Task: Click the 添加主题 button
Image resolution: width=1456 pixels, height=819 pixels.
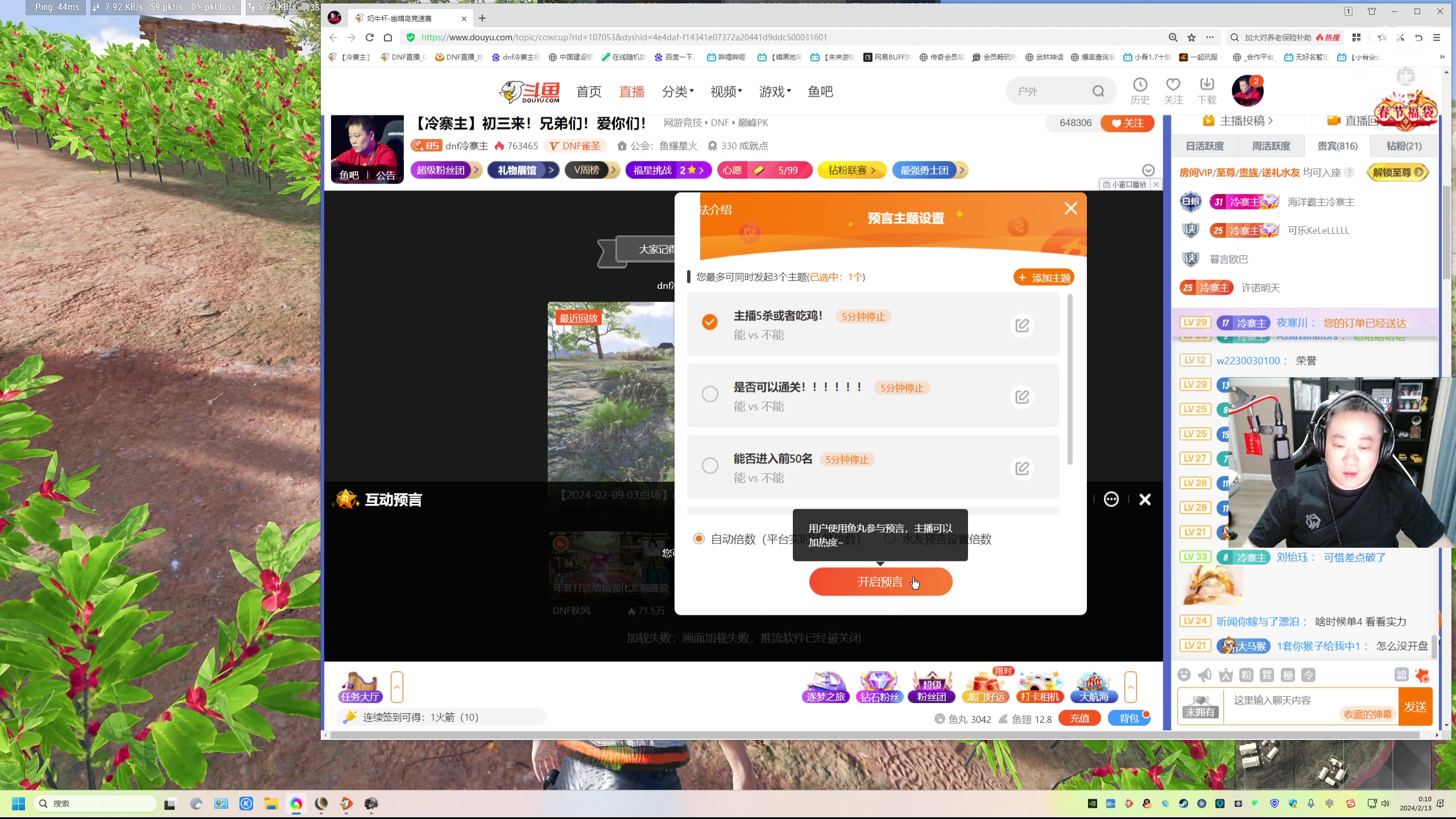Action: 1044,278
